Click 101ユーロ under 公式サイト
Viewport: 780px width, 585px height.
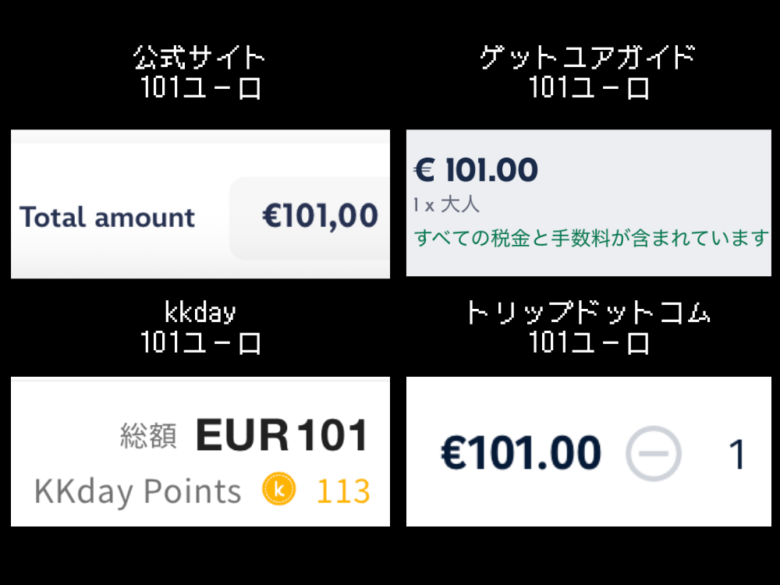(200, 88)
